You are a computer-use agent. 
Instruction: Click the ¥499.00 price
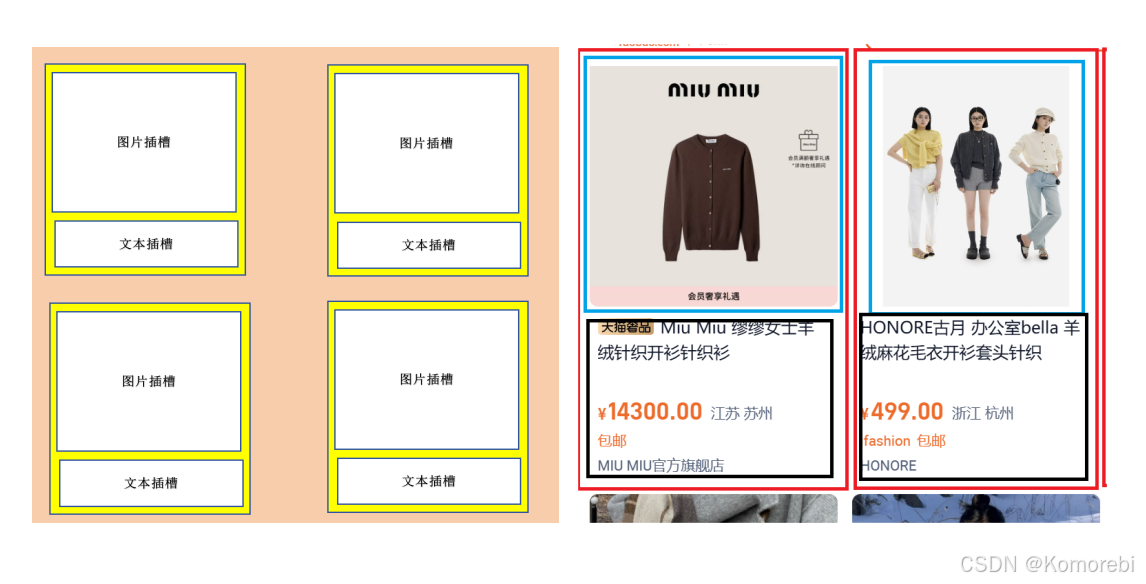pyautogui.click(x=903, y=412)
